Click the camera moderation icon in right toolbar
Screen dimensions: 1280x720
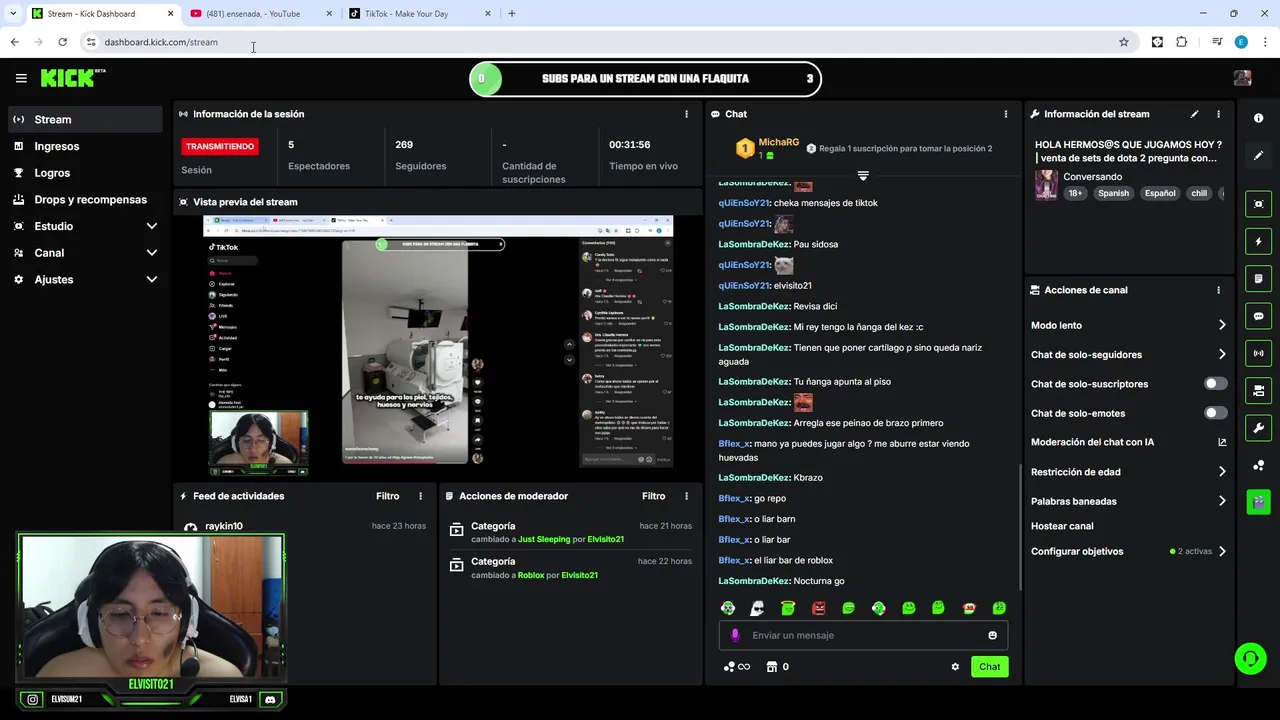click(x=1258, y=390)
